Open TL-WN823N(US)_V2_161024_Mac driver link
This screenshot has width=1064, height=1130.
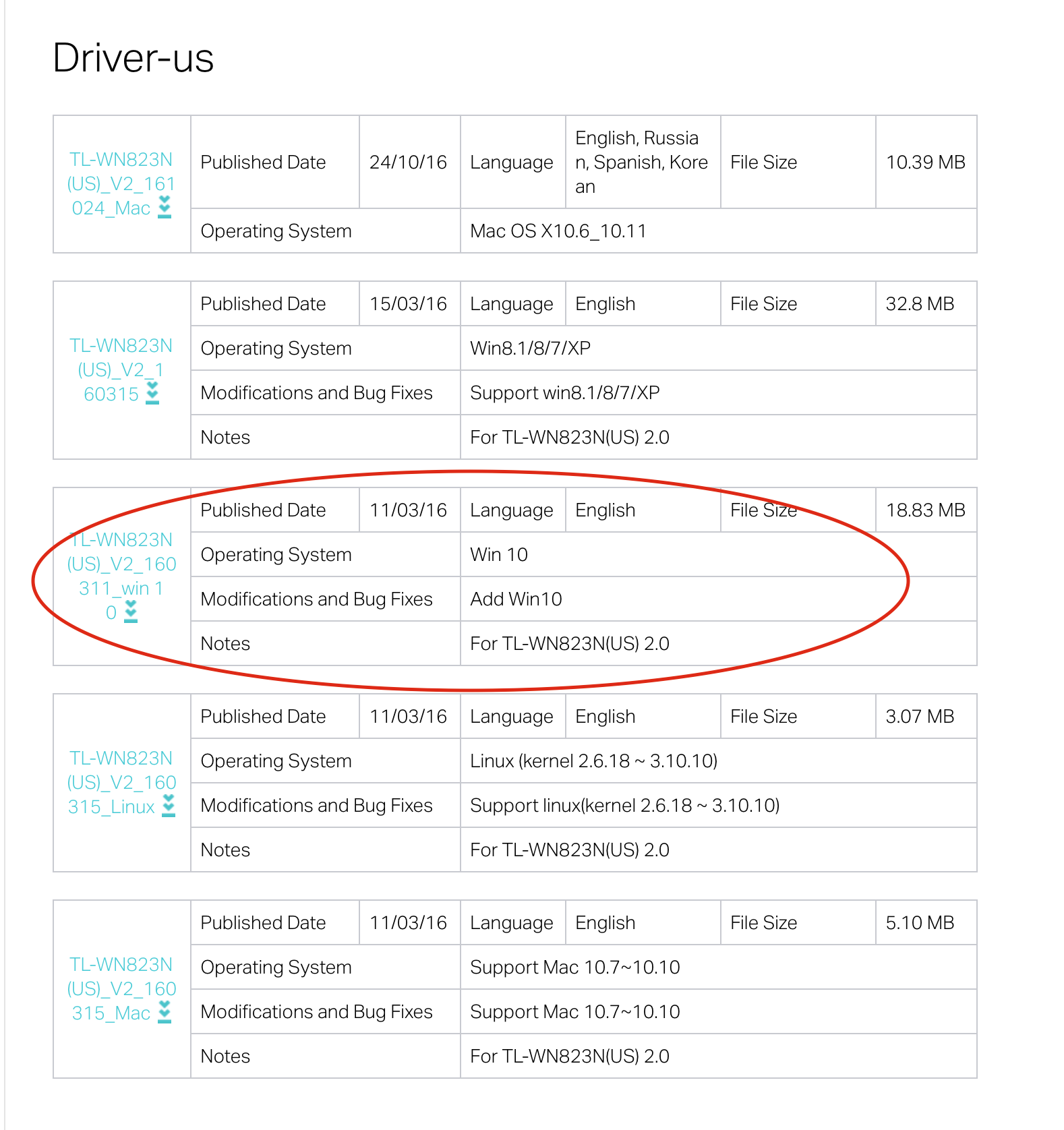pos(121,183)
